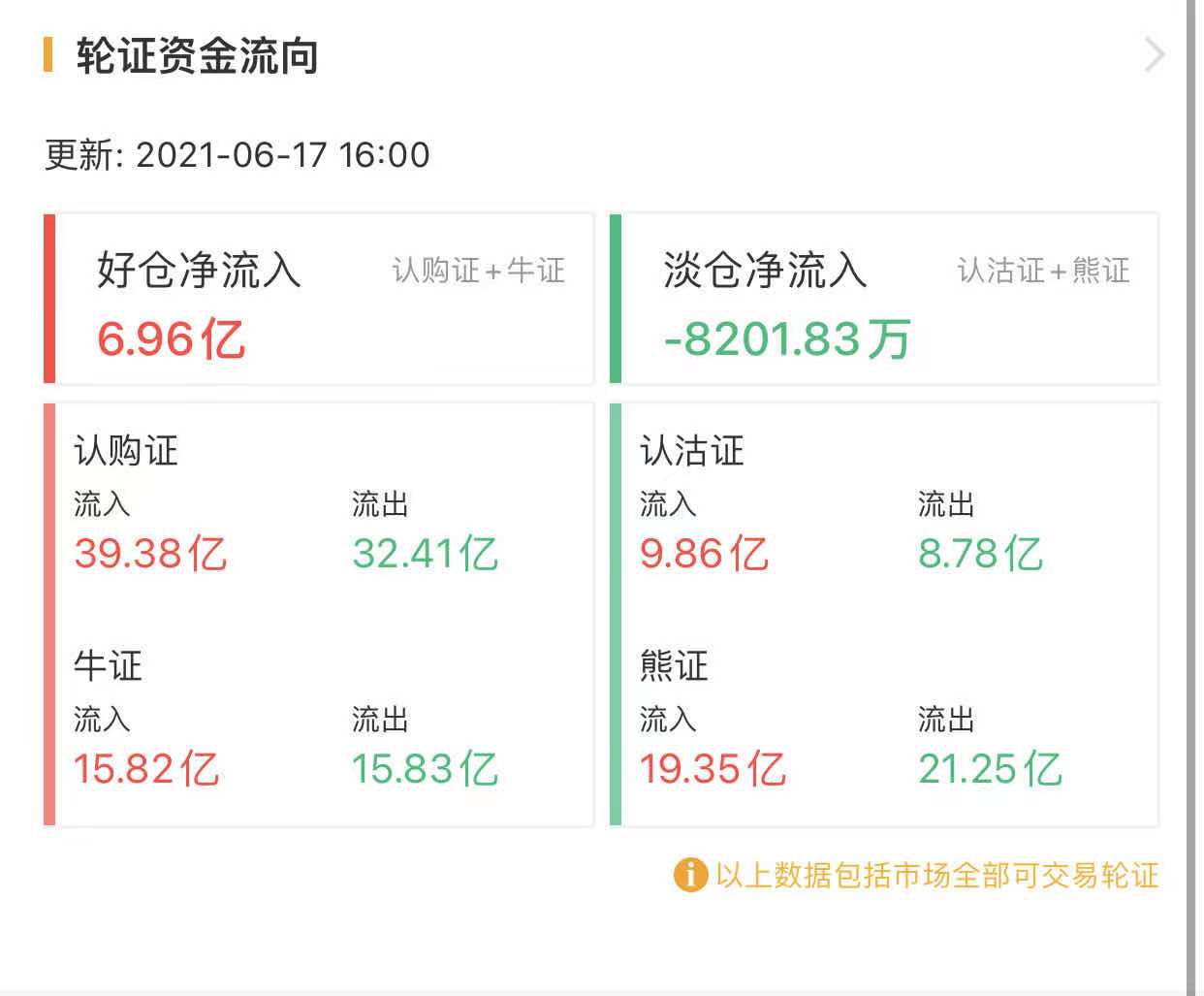Tap the 熊证 heading
This screenshot has width=1204, height=996.
point(675,666)
